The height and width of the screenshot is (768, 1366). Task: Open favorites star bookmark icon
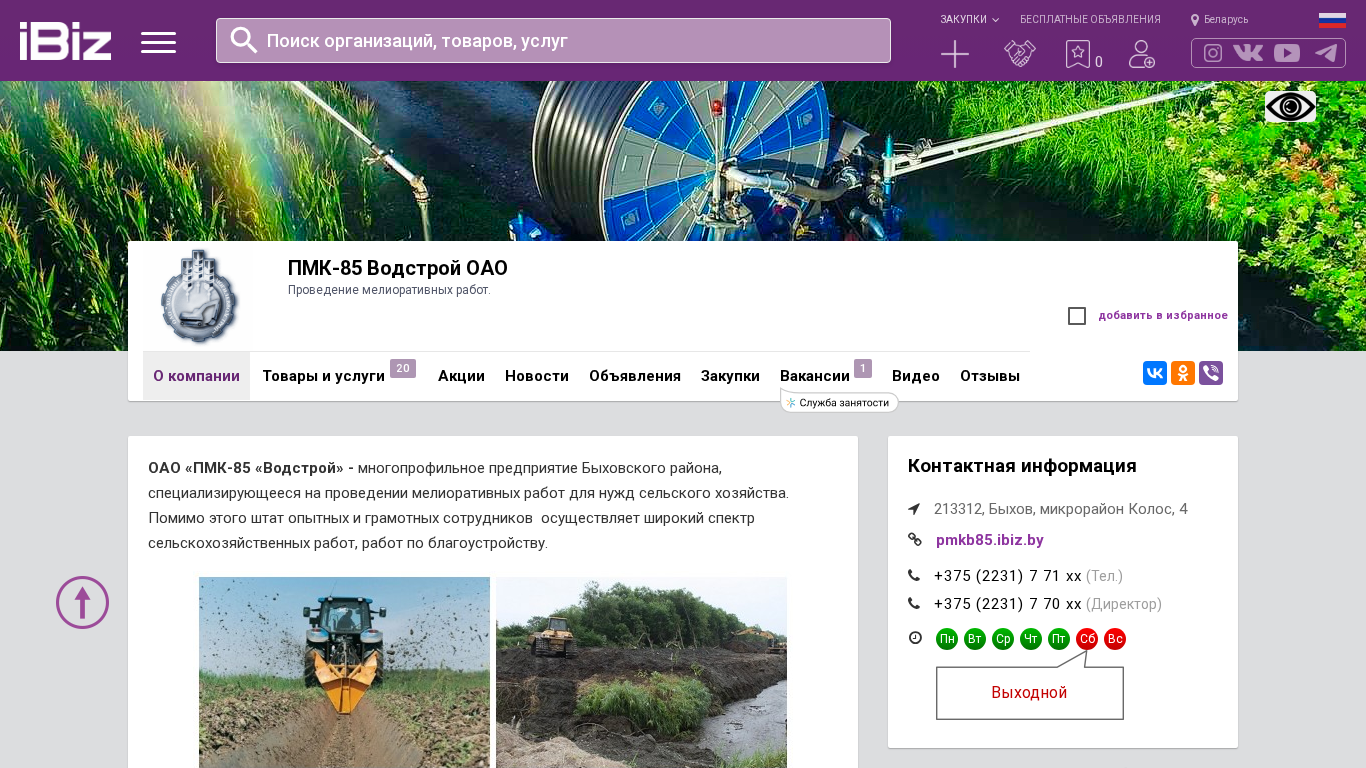(x=1077, y=54)
